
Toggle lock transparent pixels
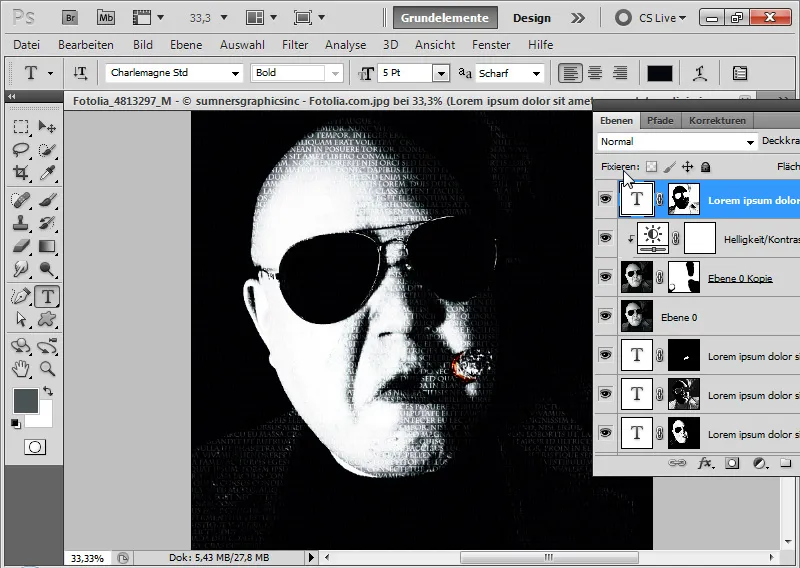coord(652,166)
